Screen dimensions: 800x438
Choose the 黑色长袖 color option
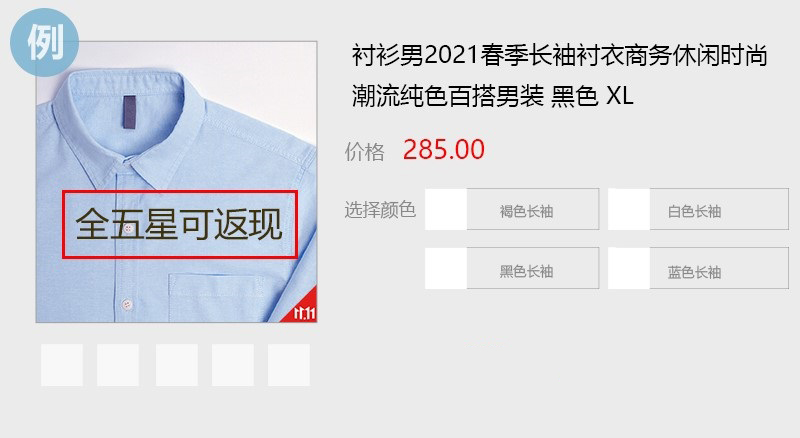(533, 269)
